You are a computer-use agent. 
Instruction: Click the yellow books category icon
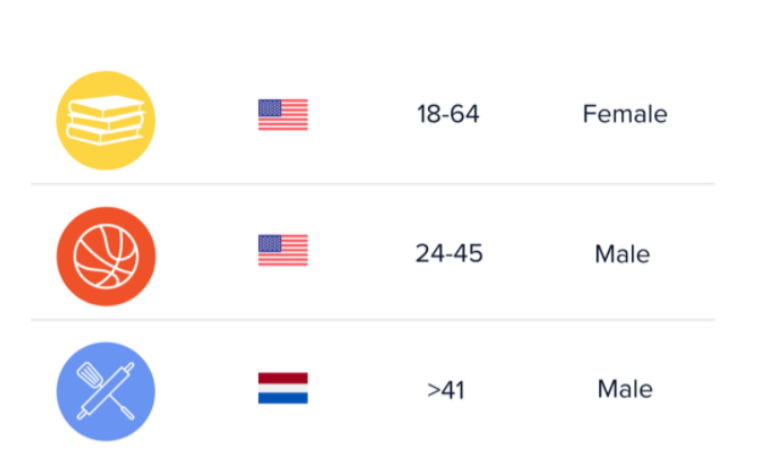[106, 120]
